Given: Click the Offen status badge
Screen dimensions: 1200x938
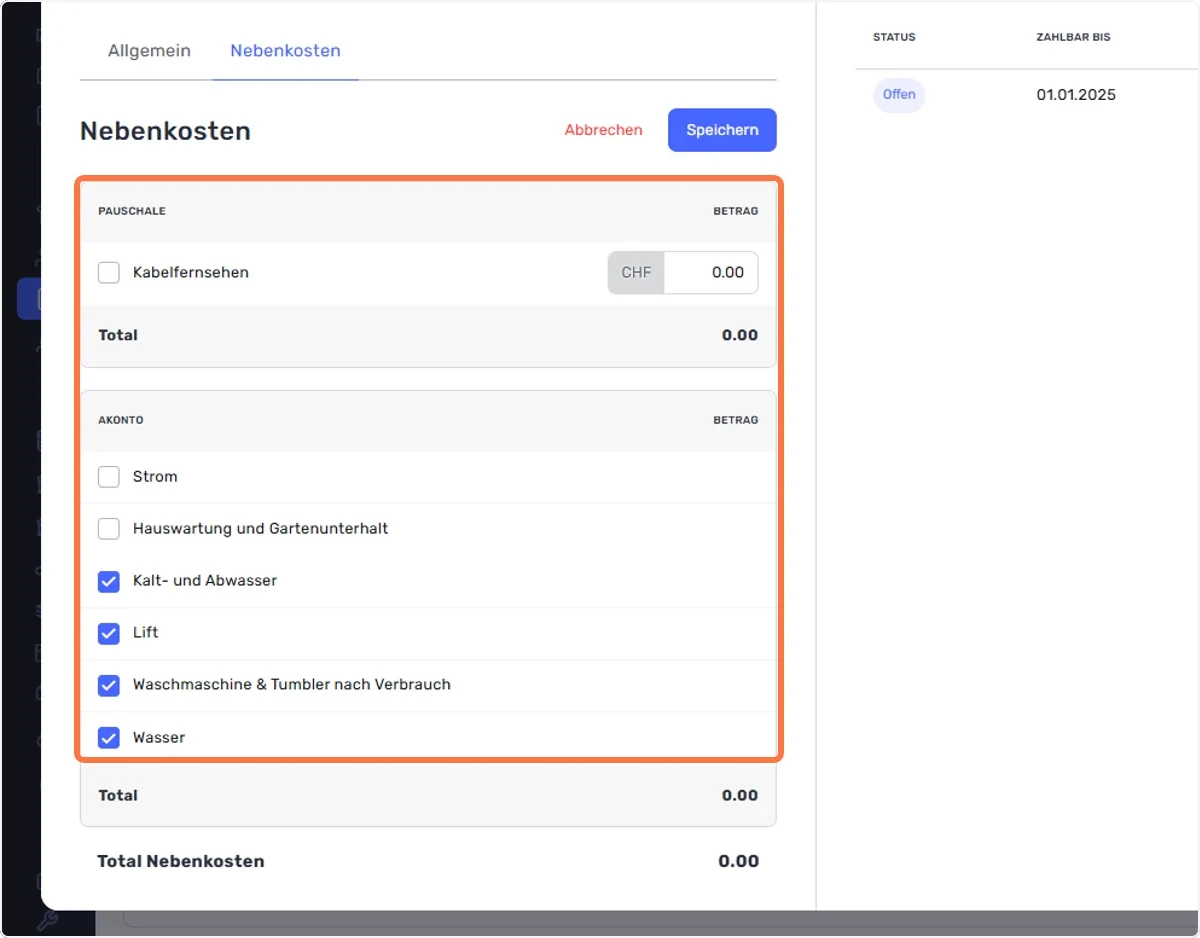Looking at the screenshot, I should (x=899, y=95).
